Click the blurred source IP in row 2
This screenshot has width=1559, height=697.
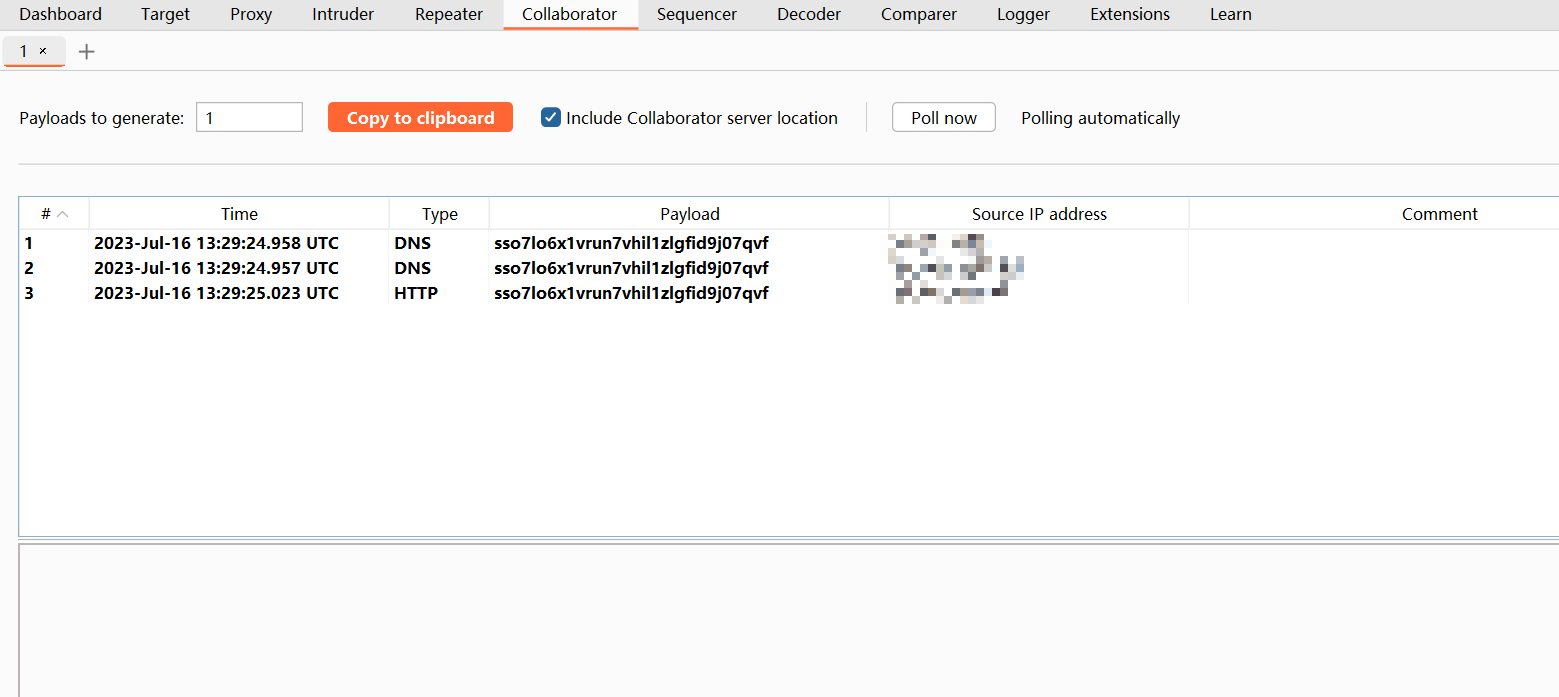click(958, 268)
